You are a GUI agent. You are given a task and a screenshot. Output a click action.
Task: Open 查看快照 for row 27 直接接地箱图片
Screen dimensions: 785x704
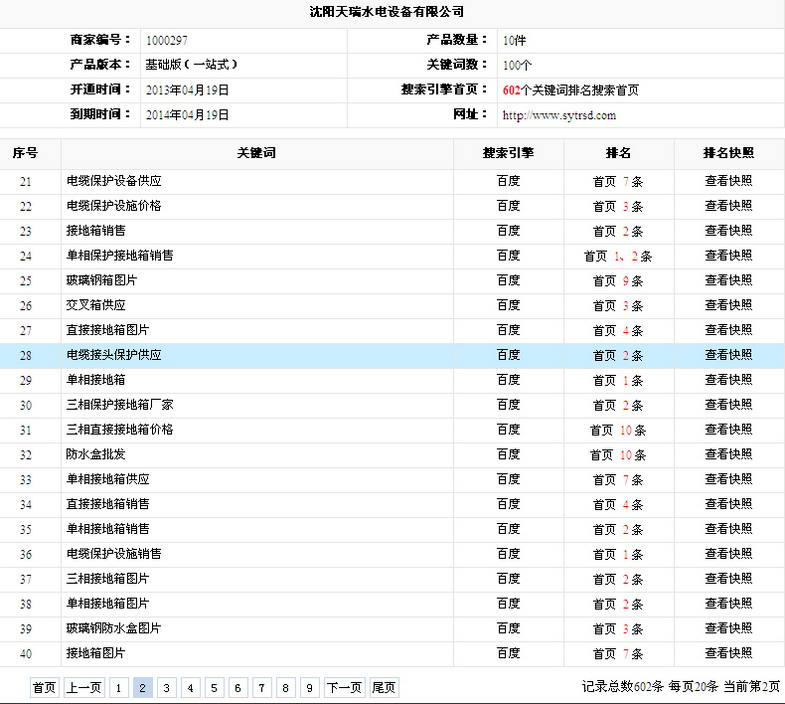[x=728, y=330]
